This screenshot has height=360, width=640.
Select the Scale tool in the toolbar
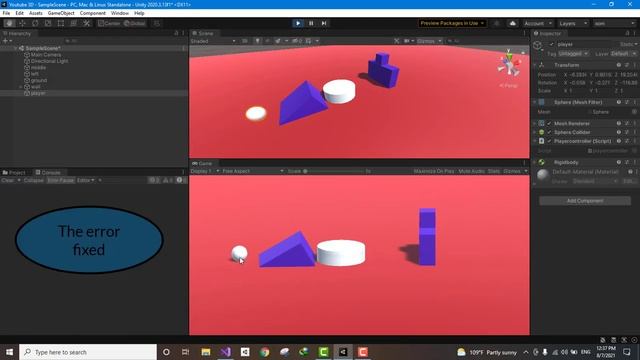click(x=48, y=23)
